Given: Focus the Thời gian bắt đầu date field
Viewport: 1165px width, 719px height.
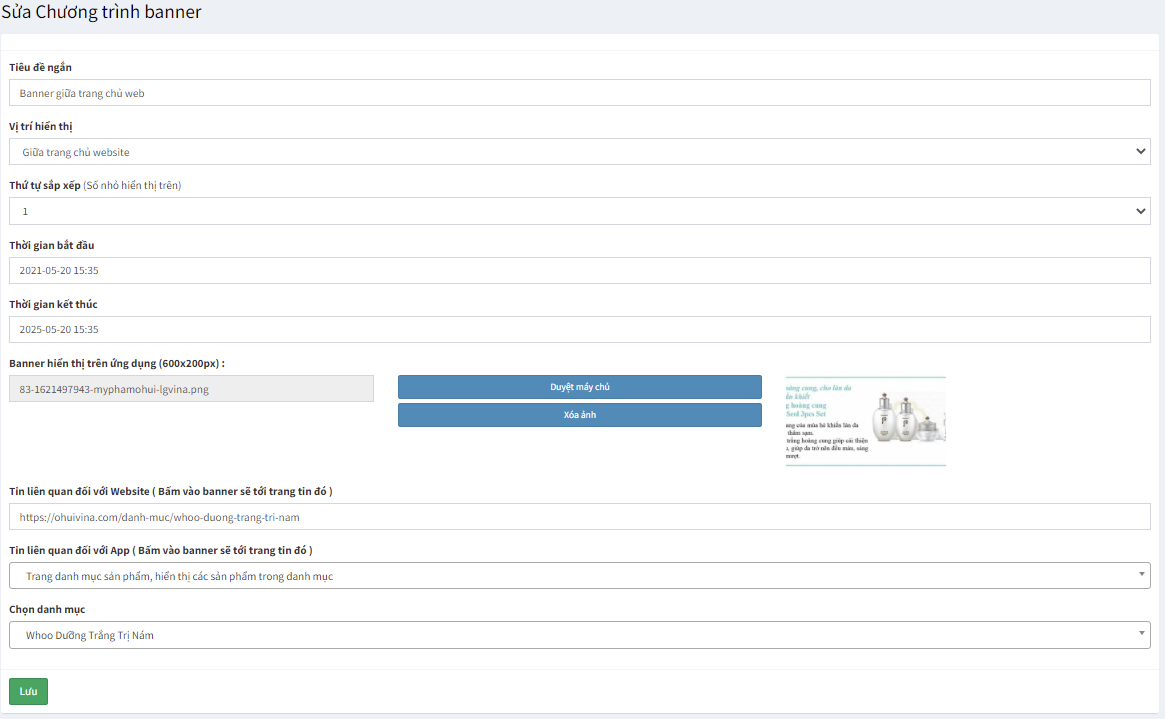Looking at the screenshot, I should pyautogui.click(x=579, y=270).
